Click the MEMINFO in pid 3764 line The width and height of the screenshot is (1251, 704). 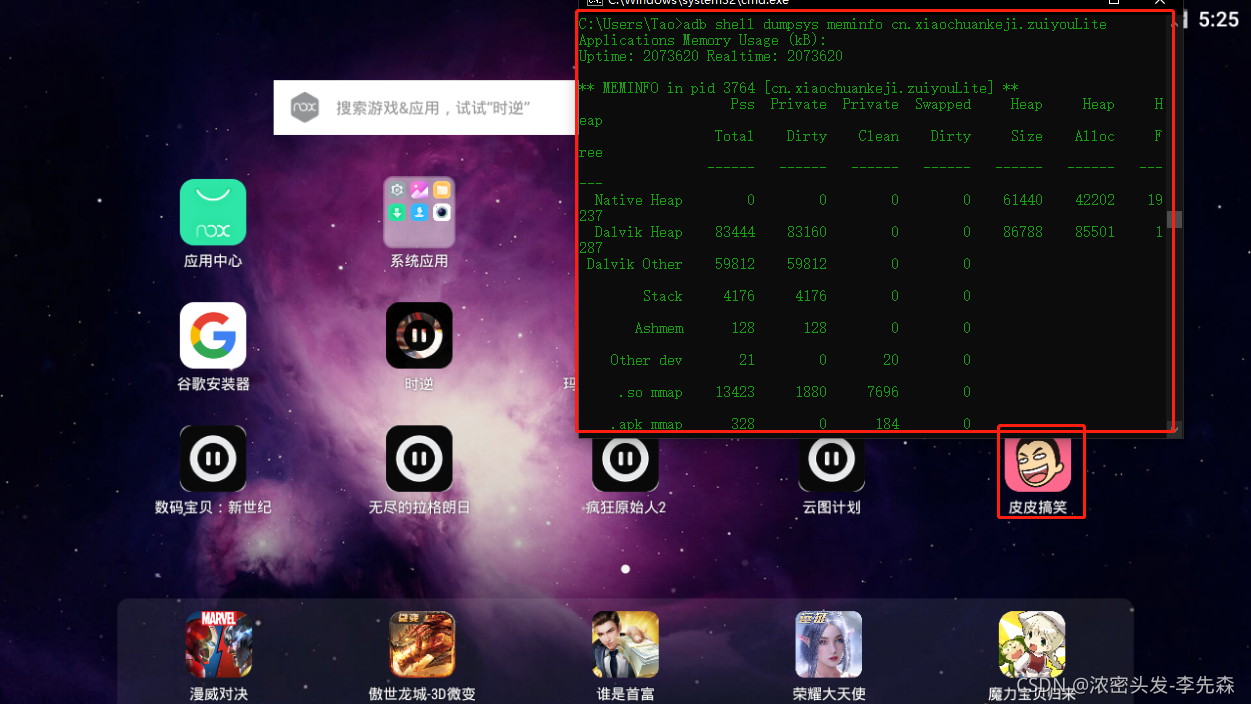798,88
